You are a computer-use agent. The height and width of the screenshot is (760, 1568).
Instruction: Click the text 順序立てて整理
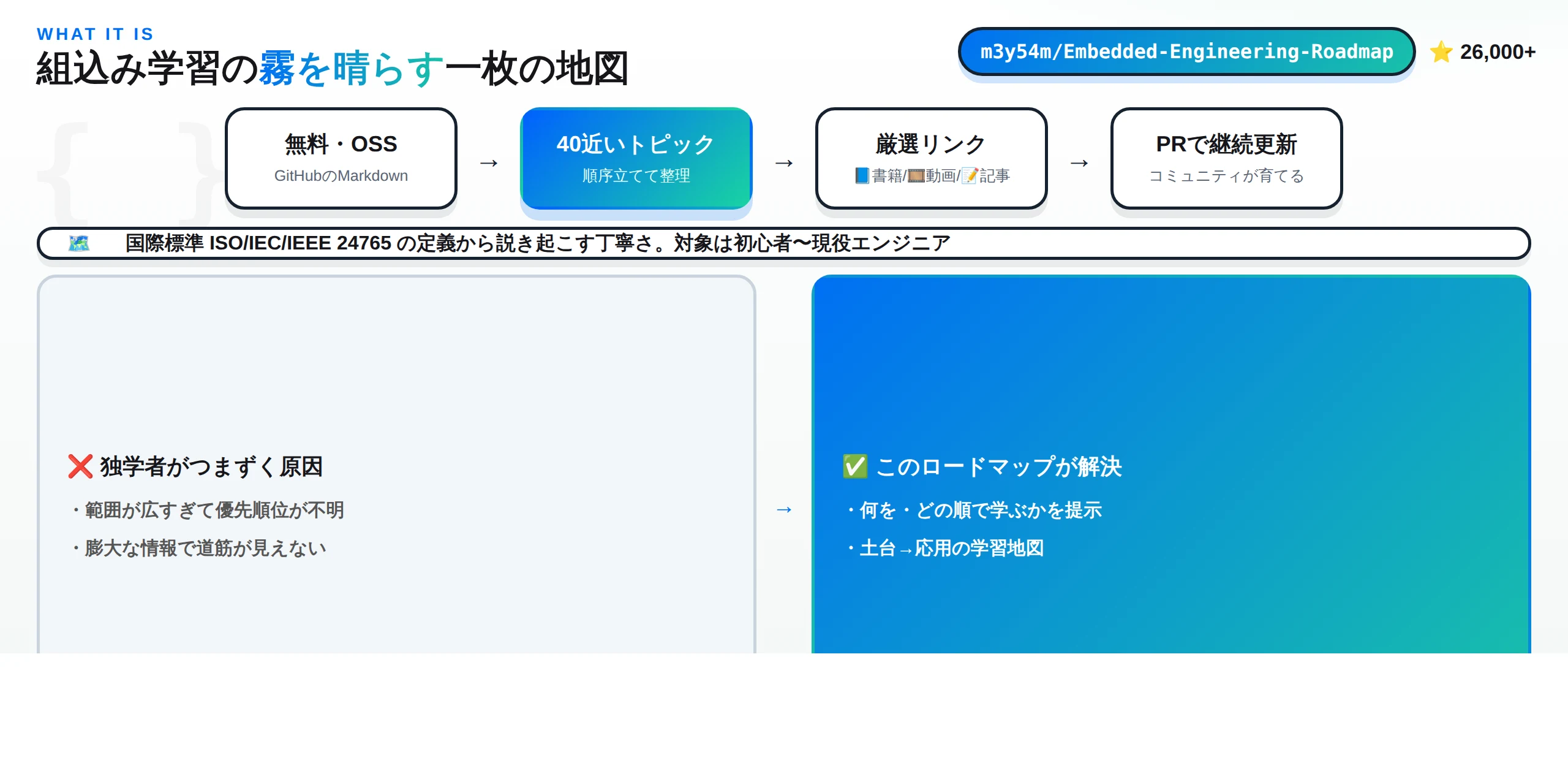[x=636, y=176]
